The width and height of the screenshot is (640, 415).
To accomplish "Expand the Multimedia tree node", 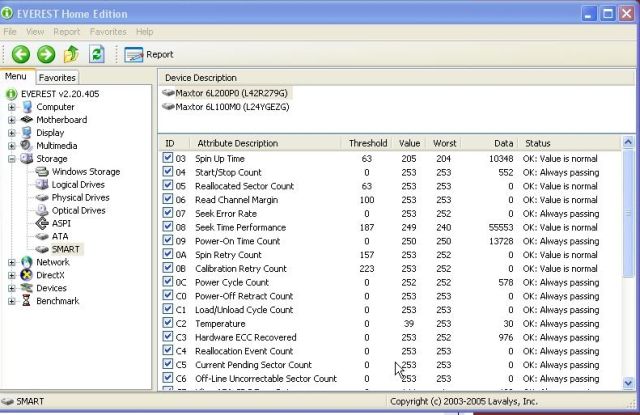I will (12, 146).
